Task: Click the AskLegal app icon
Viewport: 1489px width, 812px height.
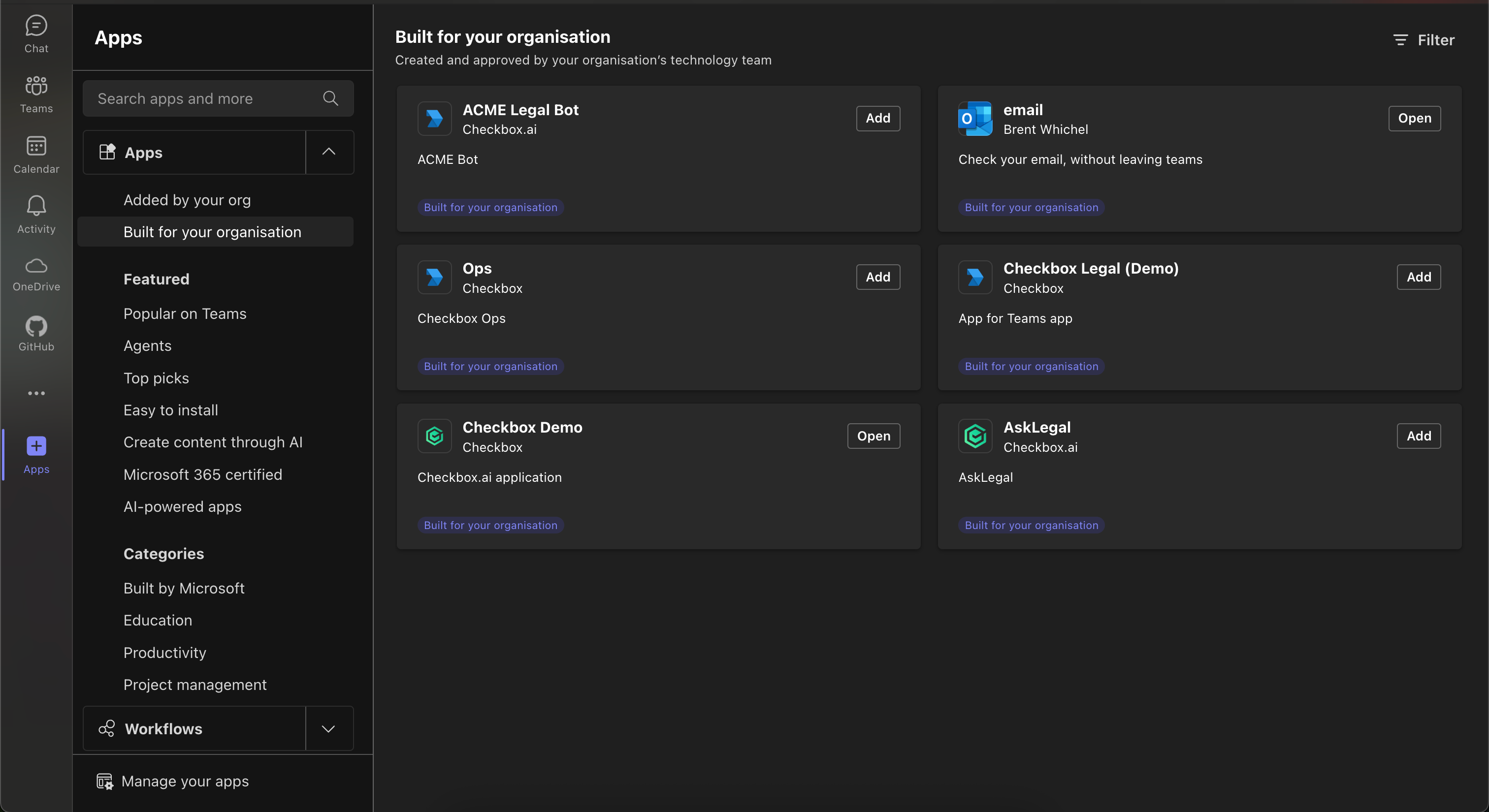Action: coord(975,436)
